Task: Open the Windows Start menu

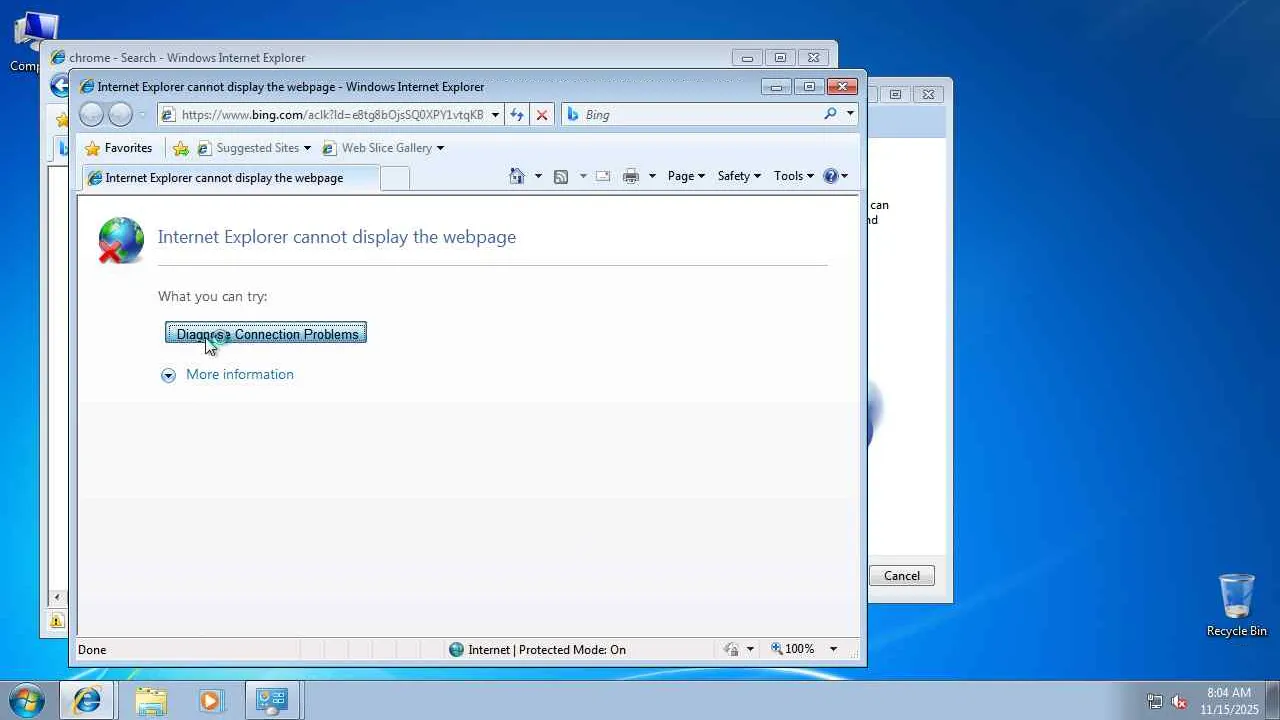Action: [26, 700]
